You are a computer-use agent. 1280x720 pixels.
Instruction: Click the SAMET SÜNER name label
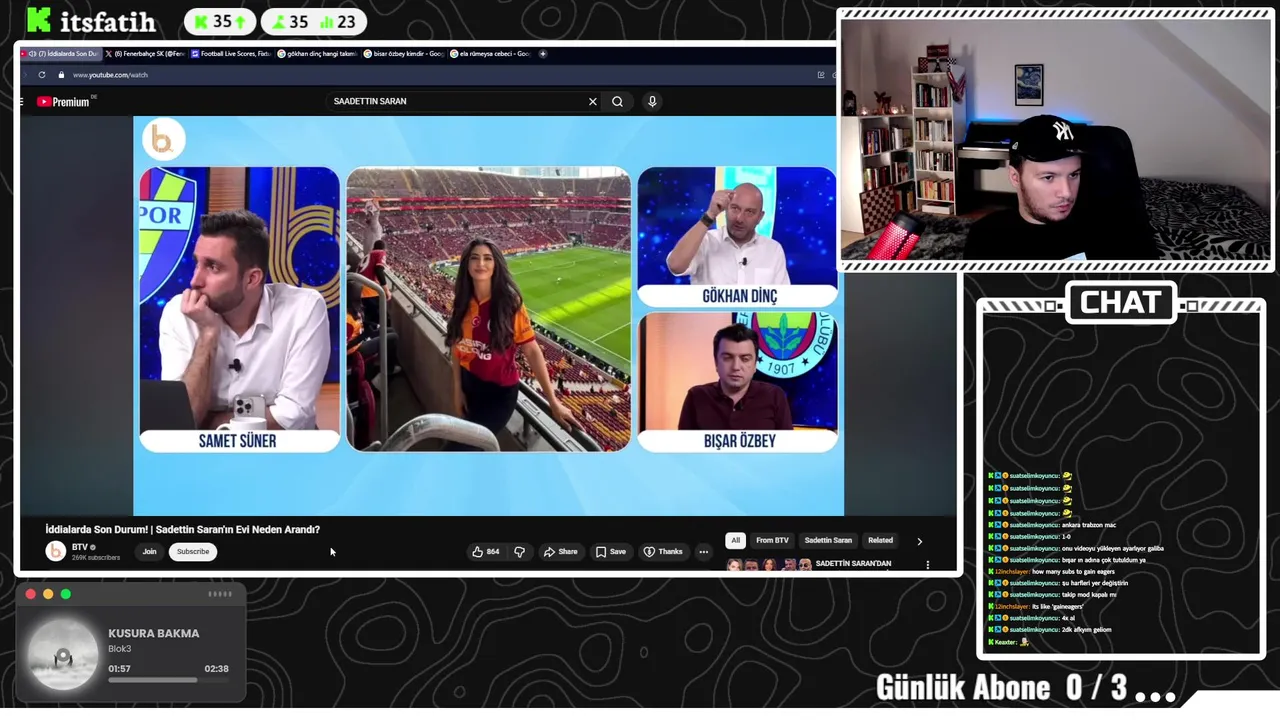[238, 441]
